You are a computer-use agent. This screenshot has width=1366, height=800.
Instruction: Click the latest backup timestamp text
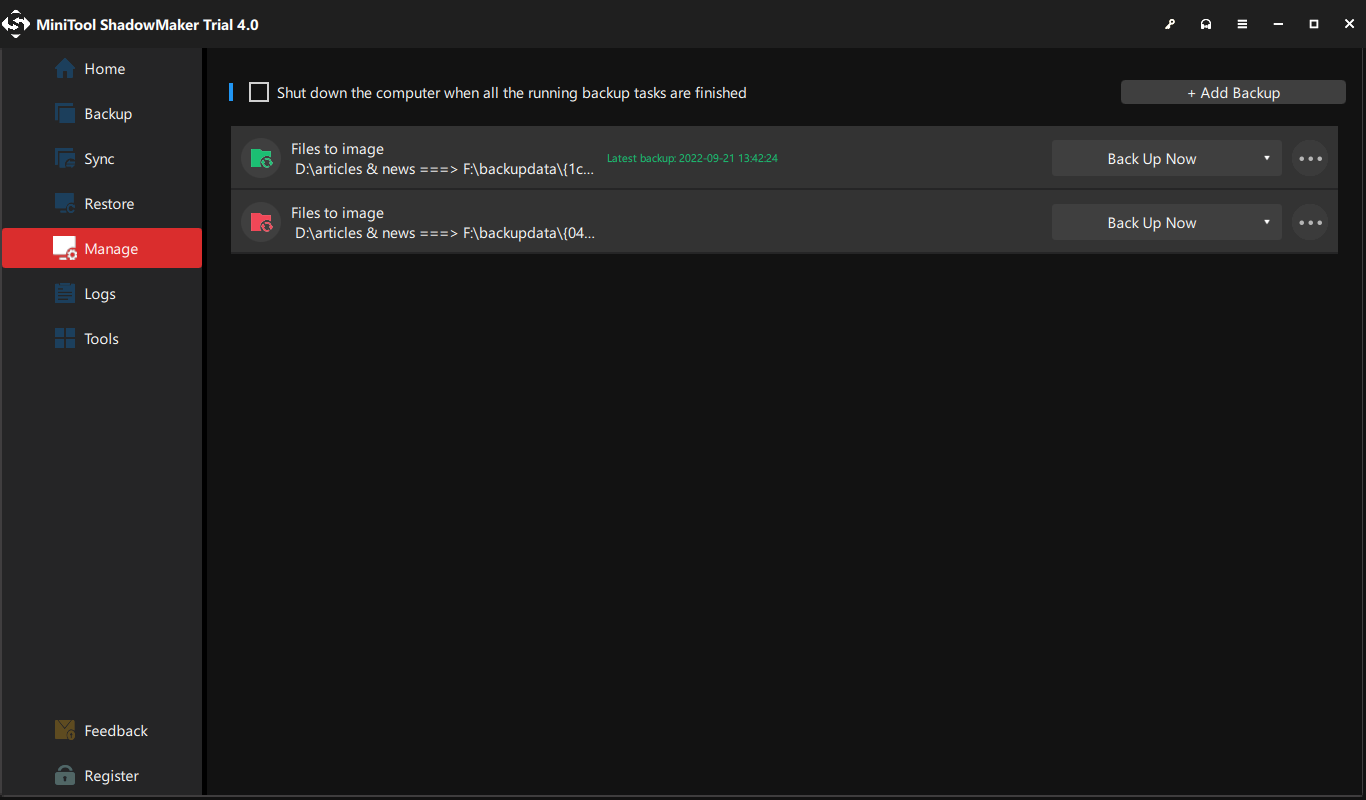(692, 158)
